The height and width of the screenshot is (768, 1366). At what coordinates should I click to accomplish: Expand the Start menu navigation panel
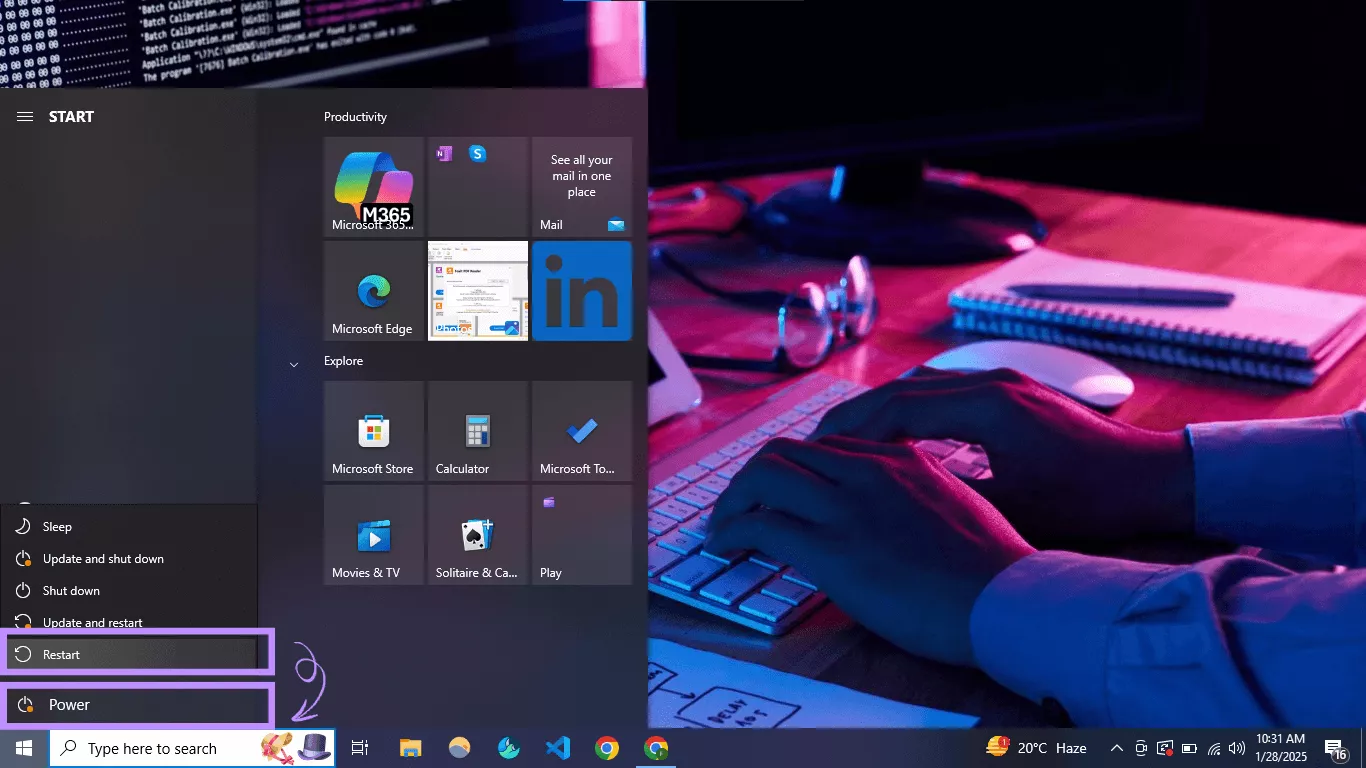click(x=24, y=116)
